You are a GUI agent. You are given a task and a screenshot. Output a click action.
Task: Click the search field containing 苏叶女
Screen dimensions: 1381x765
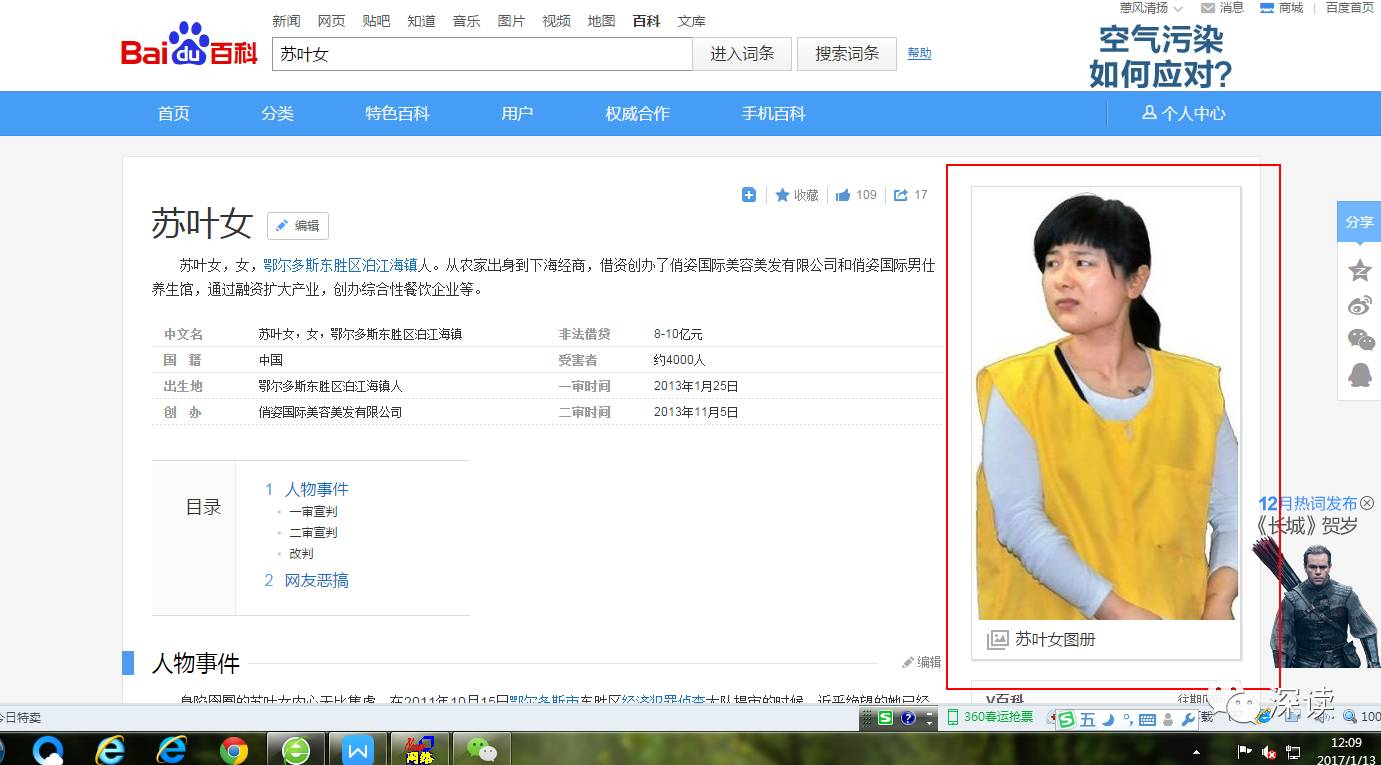[x=482, y=54]
